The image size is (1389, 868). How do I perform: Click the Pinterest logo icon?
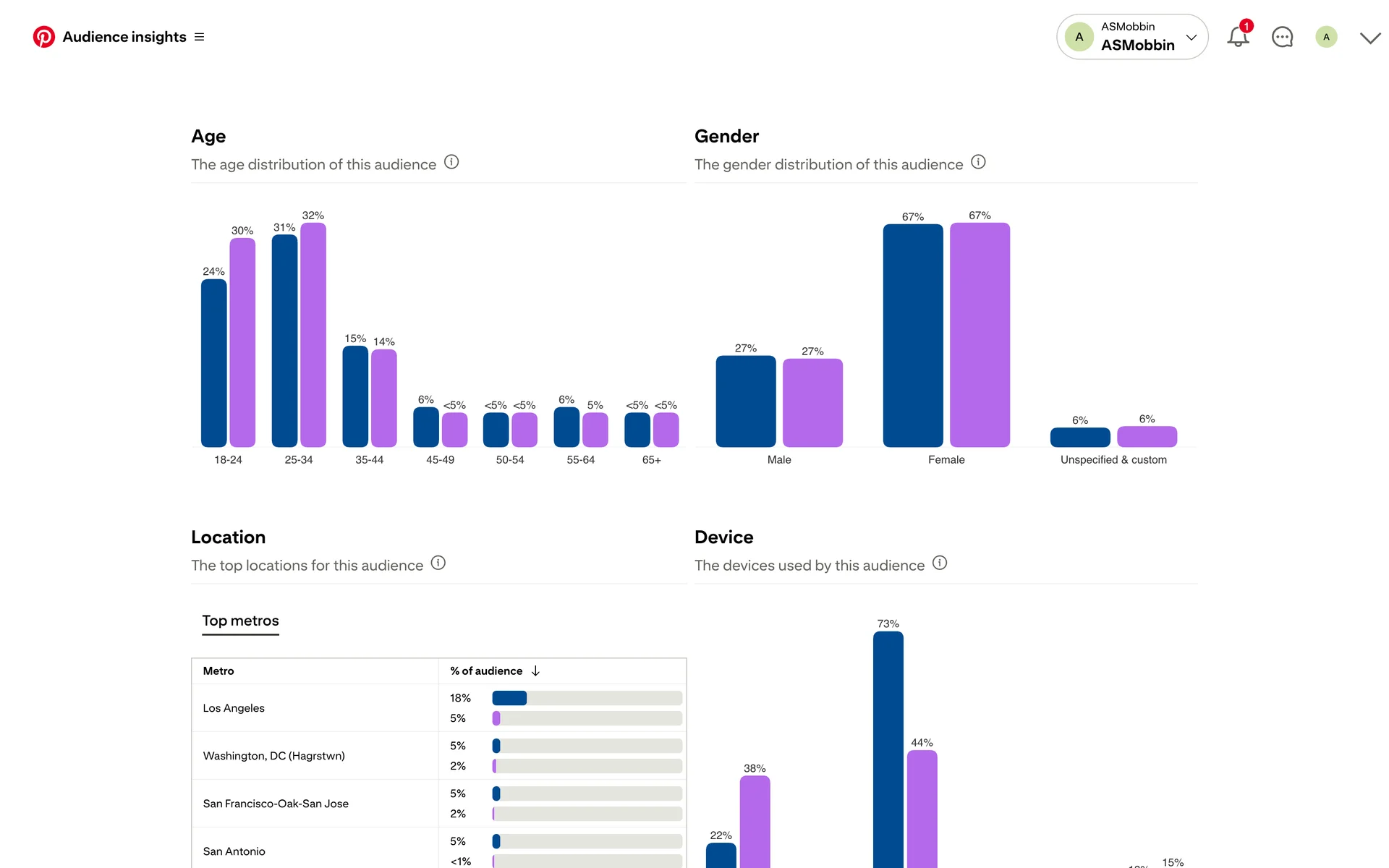[x=44, y=37]
